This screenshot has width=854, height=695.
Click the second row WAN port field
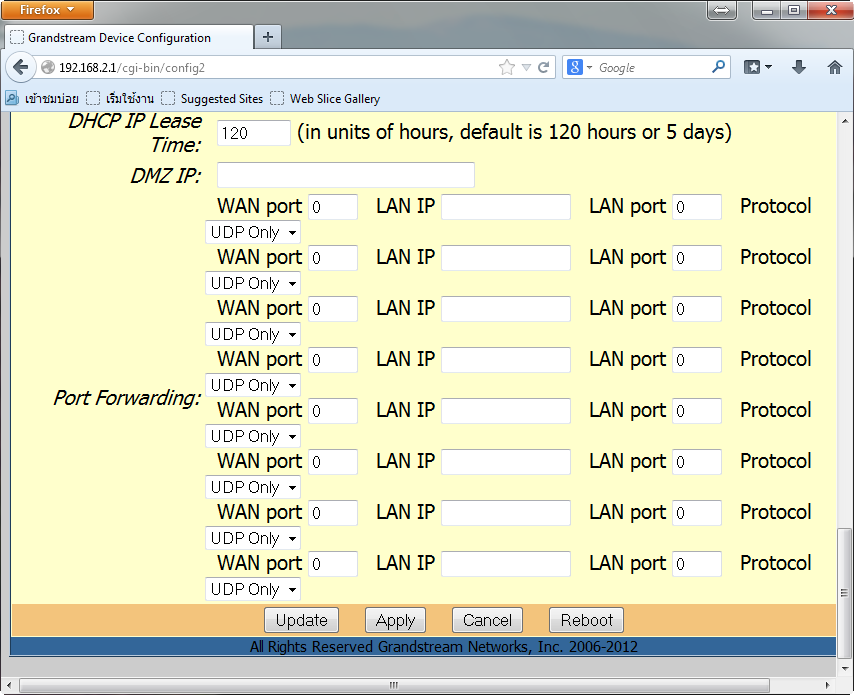point(333,258)
